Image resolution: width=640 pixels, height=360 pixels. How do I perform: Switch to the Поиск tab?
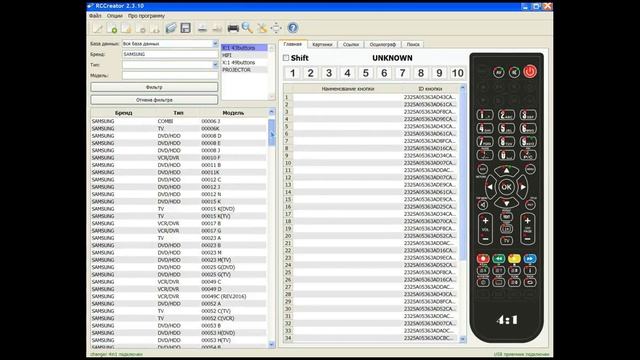[413, 44]
